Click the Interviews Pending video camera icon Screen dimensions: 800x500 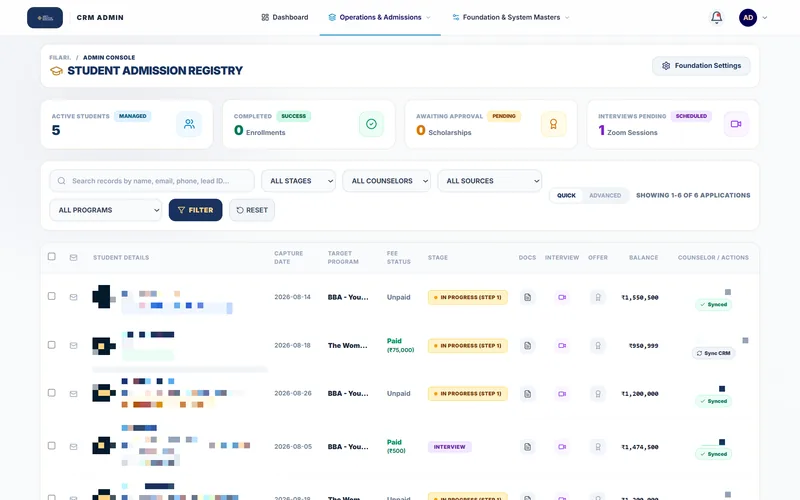736,124
